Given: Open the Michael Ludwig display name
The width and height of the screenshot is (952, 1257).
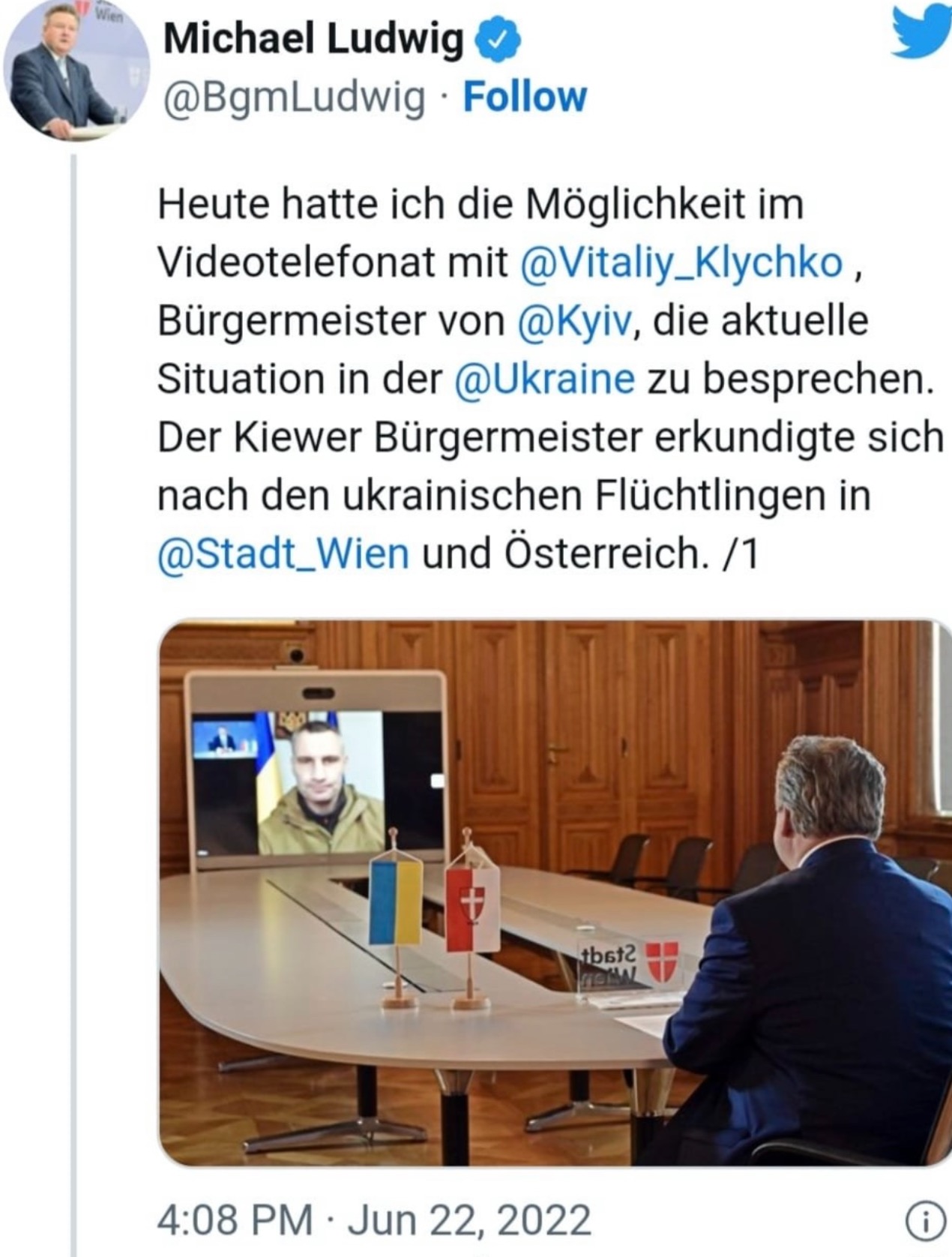Looking at the screenshot, I should click(313, 40).
